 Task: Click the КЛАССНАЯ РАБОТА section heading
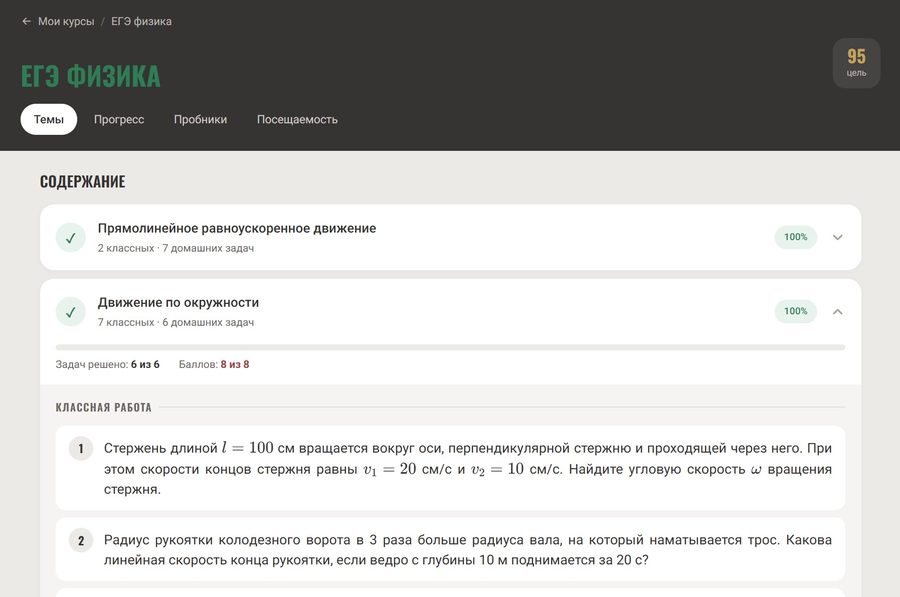[103, 408]
